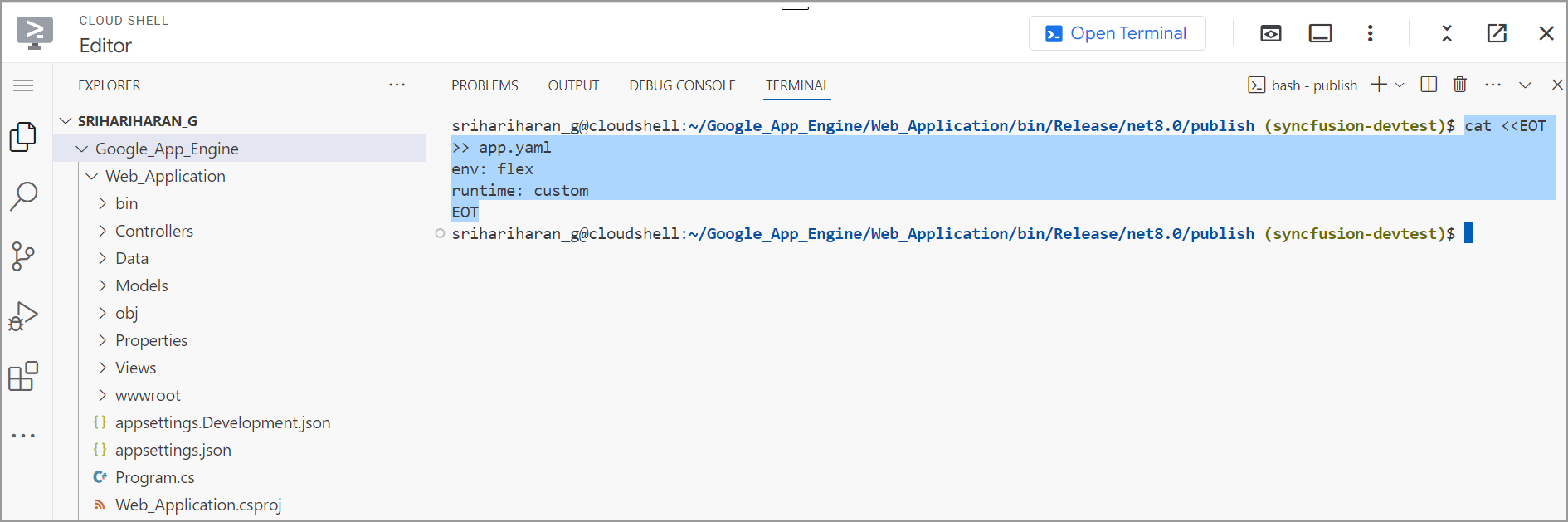Click the terminal command prompt cursor
Viewport: 1568px width, 522px height.
coord(1468,233)
